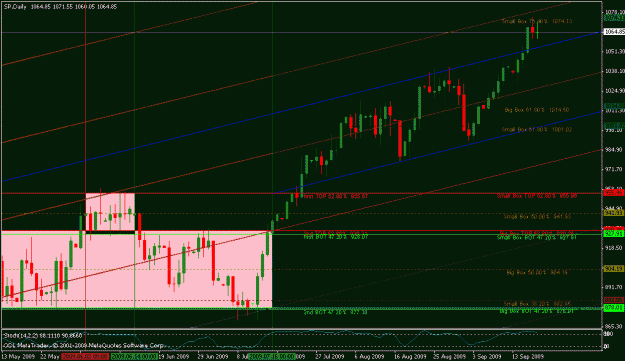Click the 'Small Box 61.80%' level label
Viewport: 625px width, 361px height.
tap(537, 129)
